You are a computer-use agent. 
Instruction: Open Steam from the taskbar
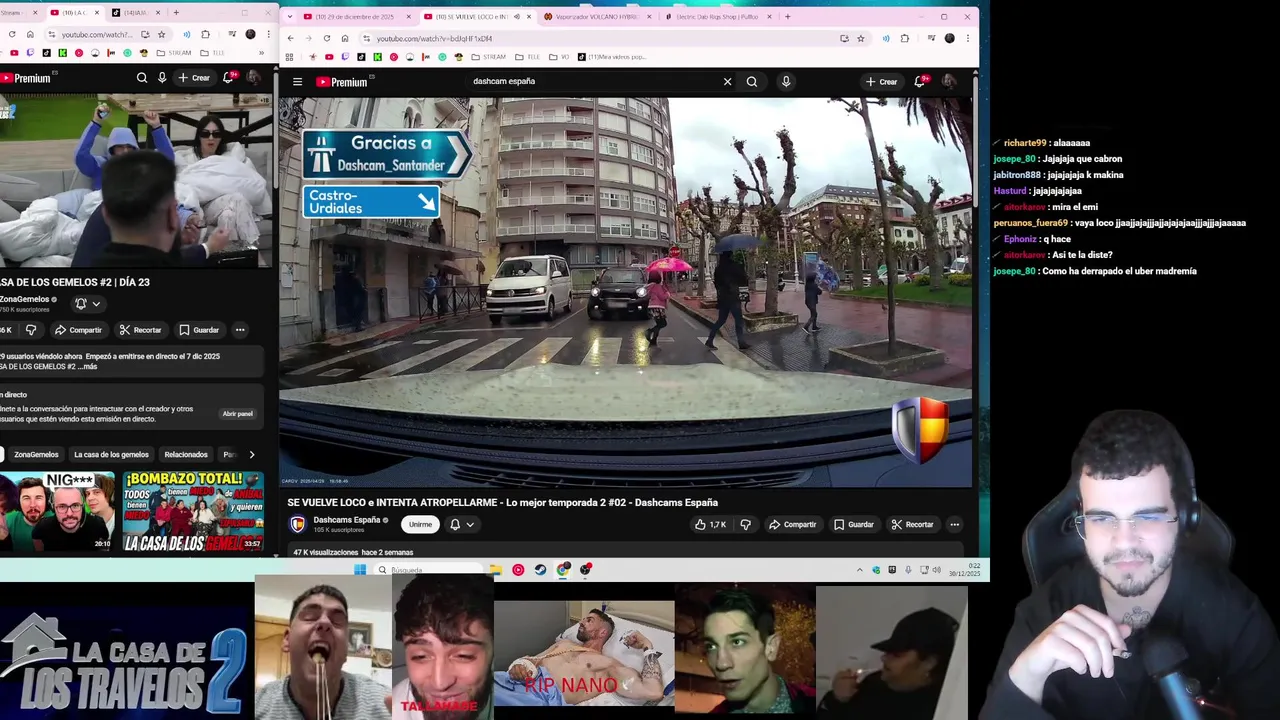tap(540, 570)
